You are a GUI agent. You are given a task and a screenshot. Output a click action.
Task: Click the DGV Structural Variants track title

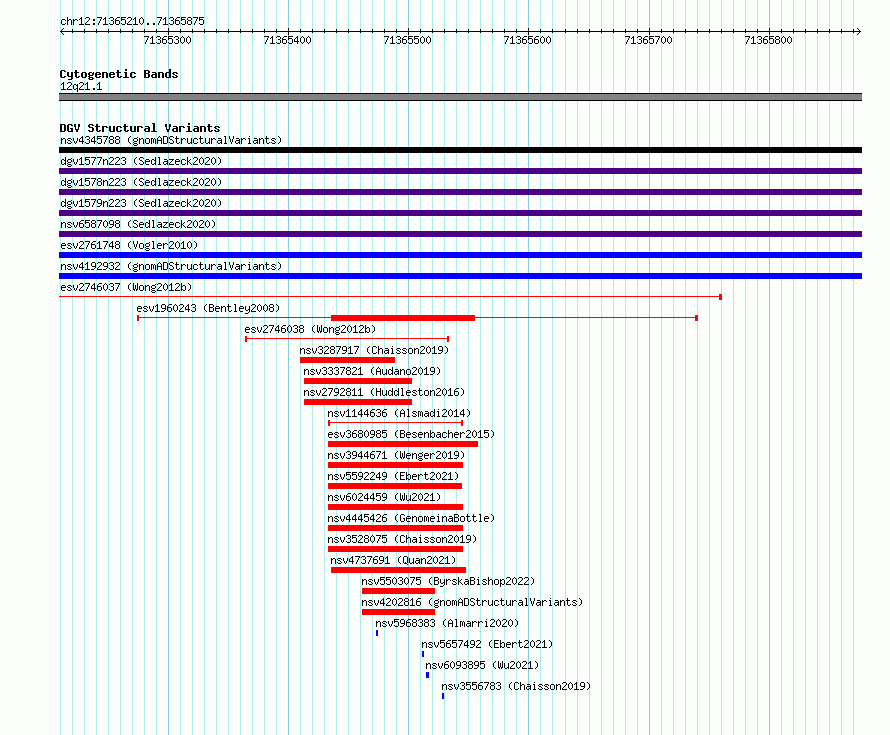[x=140, y=128]
